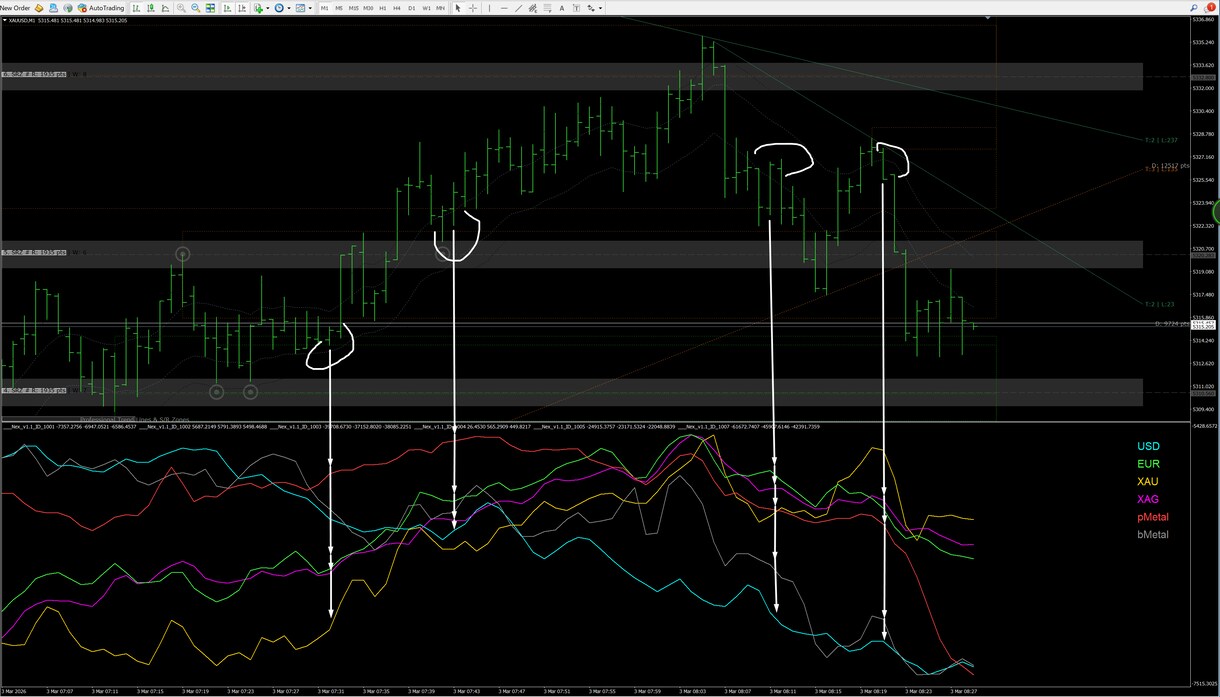Open the indicators list icon
Image resolution: width=1220 pixels, height=697 pixels.
pyautogui.click(x=258, y=8)
